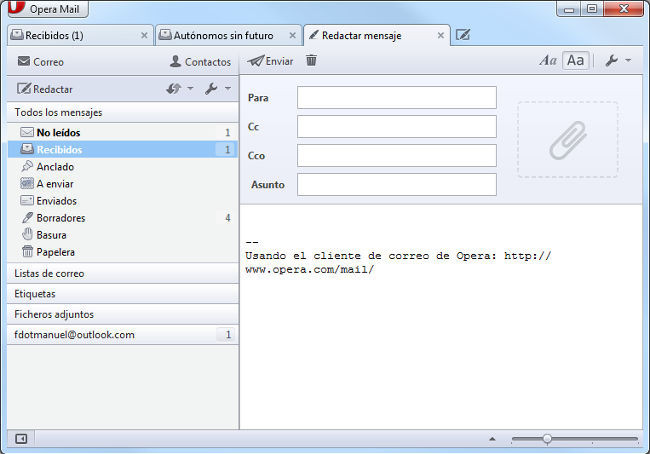Image resolution: width=650 pixels, height=454 pixels.
Task: Open dropdown arrow beside compose wrench
Action: 628,61
